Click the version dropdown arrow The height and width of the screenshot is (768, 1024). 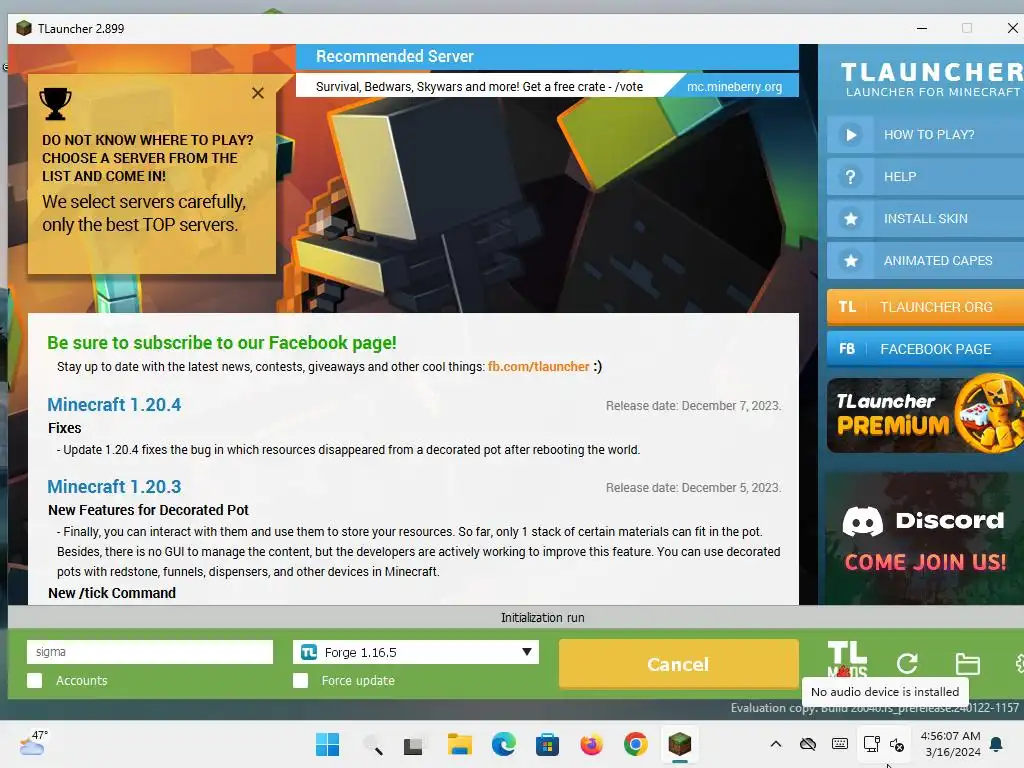point(526,652)
